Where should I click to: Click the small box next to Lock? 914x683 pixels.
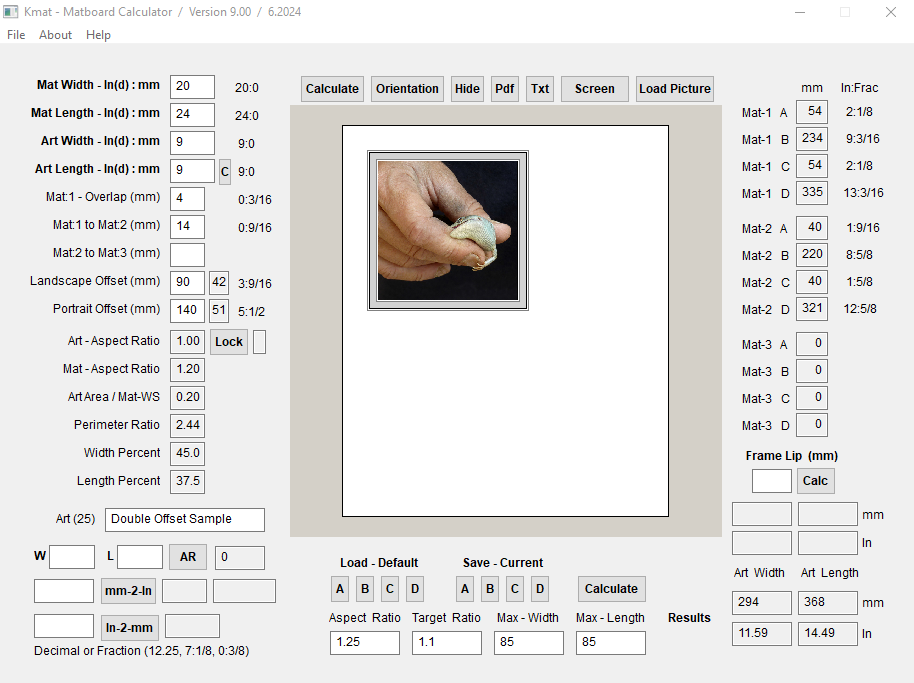pyautogui.click(x=260, y=342)
